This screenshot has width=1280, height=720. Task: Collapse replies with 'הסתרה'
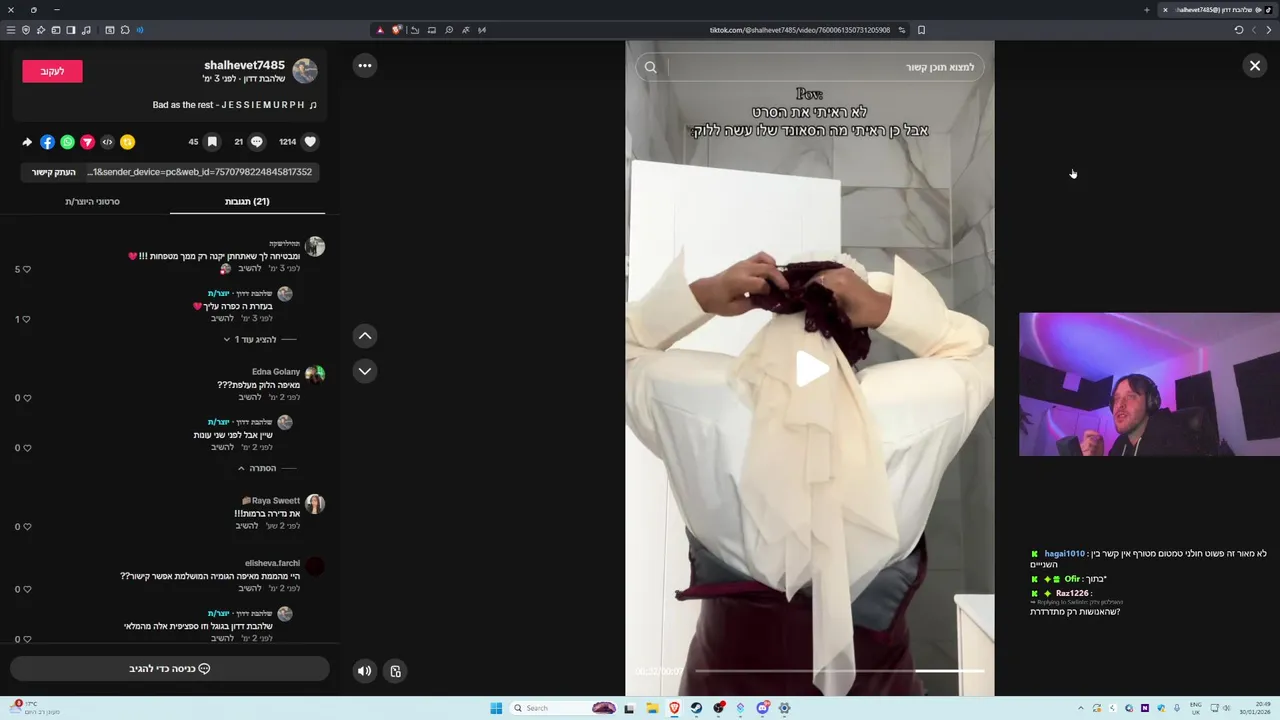tap(262, 468)
